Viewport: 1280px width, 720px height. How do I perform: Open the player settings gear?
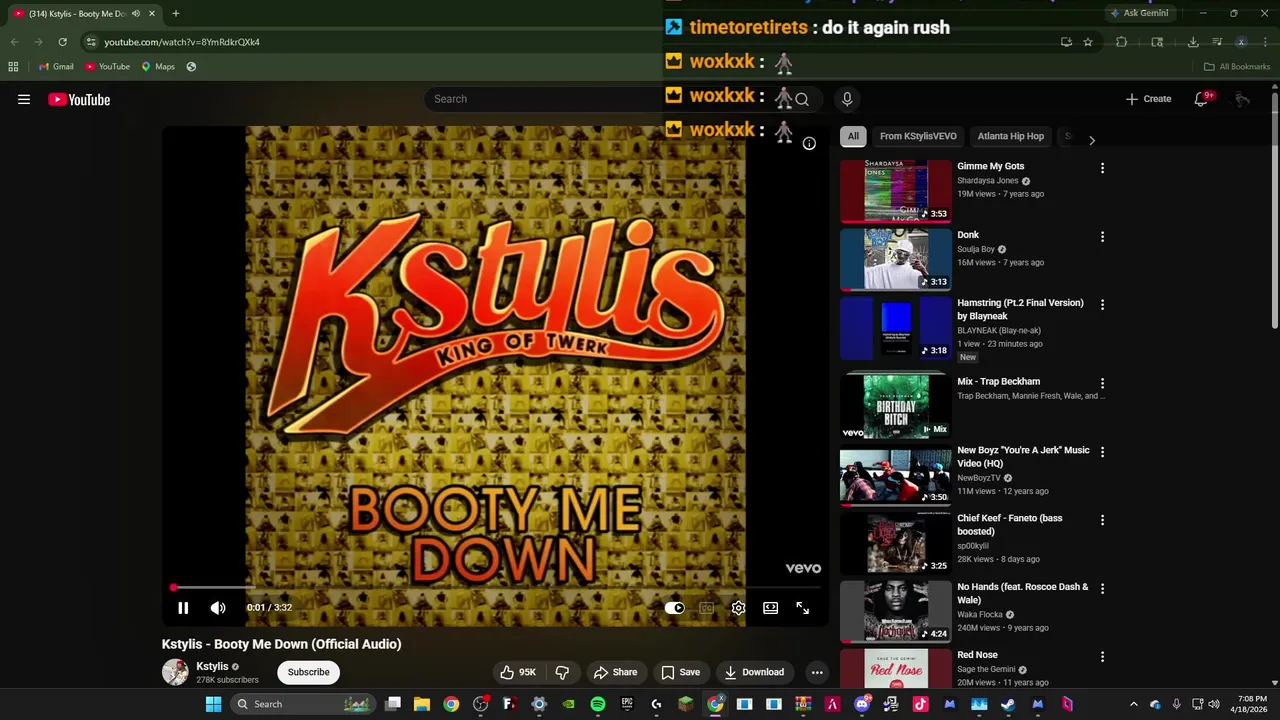pos(738,608)
